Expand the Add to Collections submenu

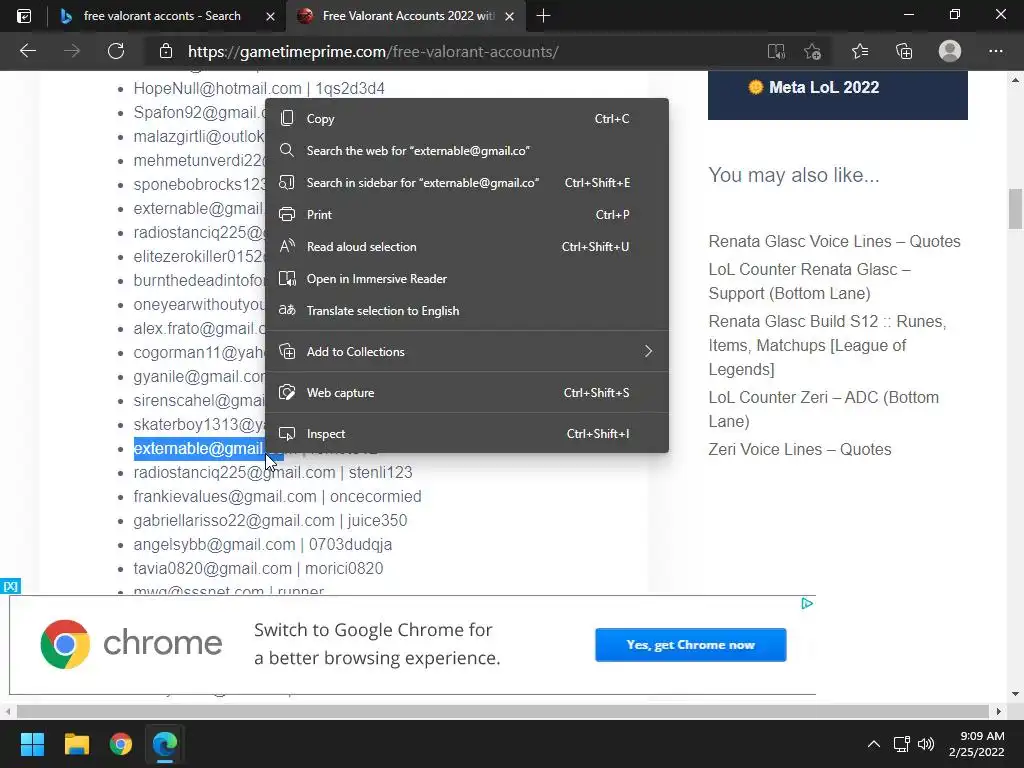click(467, 351)
